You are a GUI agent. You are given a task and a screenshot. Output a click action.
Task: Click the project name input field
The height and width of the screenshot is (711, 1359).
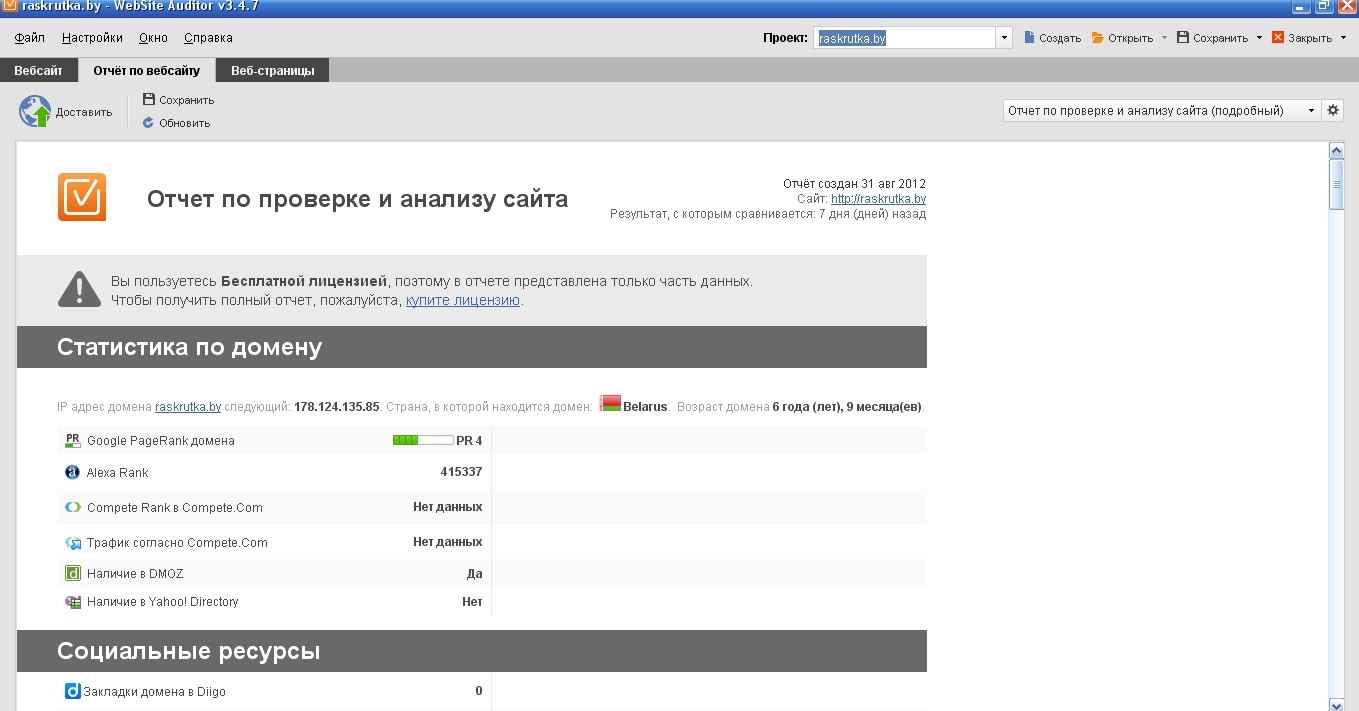pyautogui.click(x=904, y=38)
